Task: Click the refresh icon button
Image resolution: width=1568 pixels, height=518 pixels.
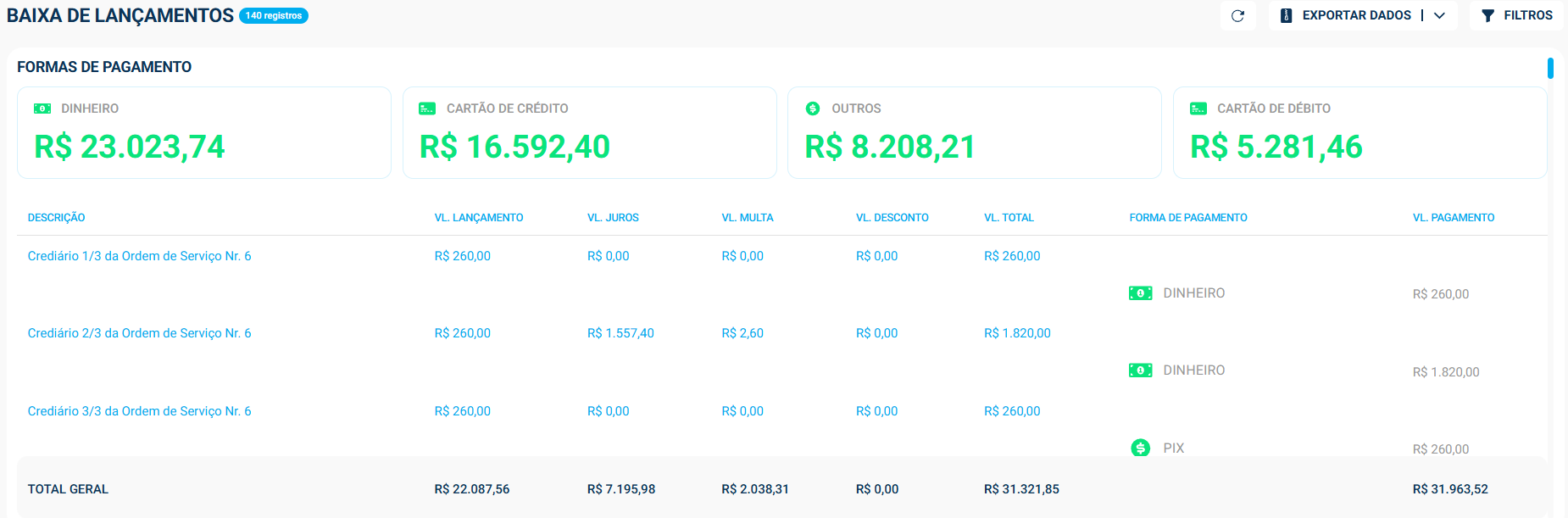Action: (x=1237, y=16)
